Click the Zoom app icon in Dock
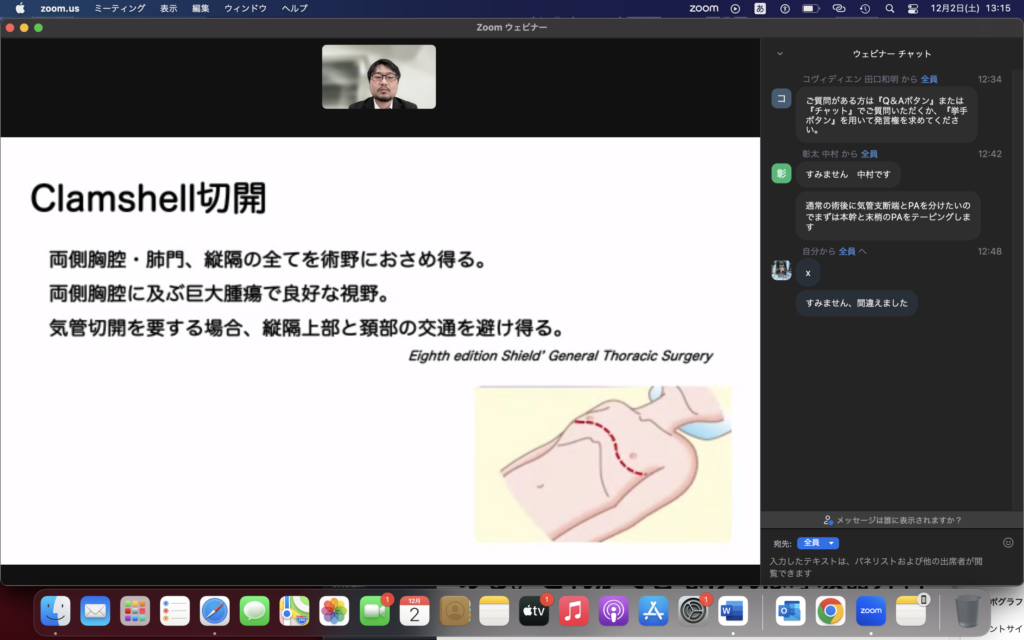Image resolution: width=1024 pixels, height=640 pixels. [870, 610]
